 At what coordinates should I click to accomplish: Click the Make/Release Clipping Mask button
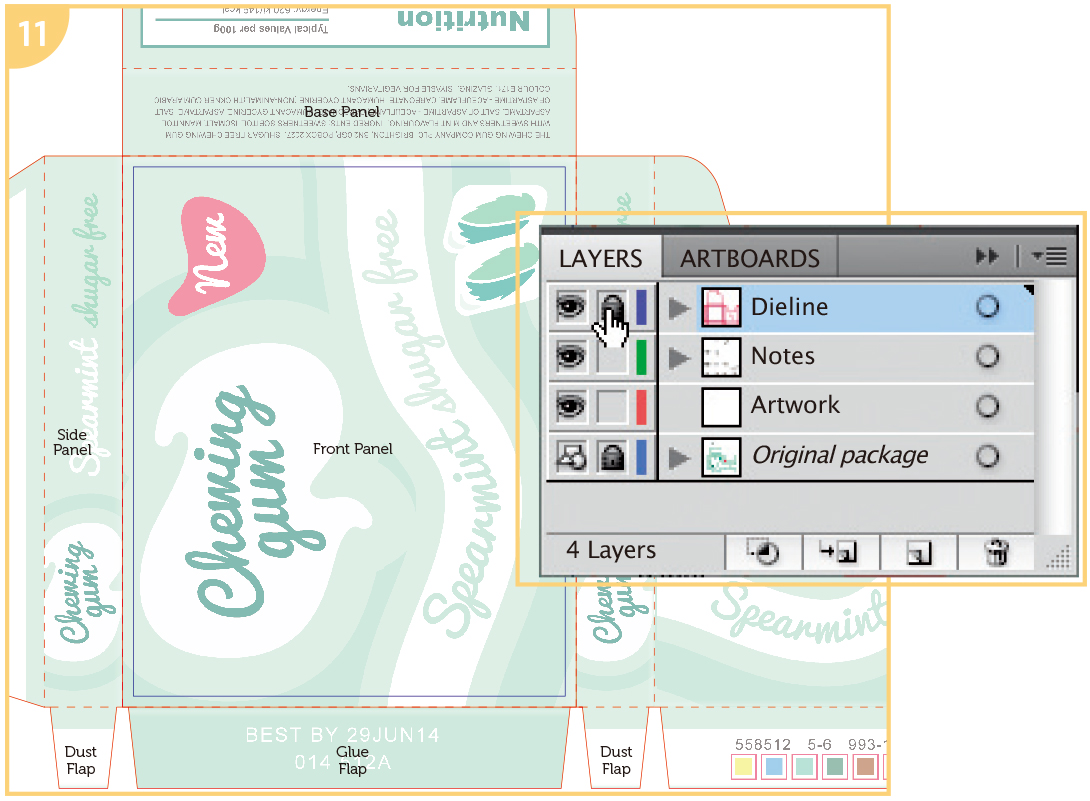[764, 552]
